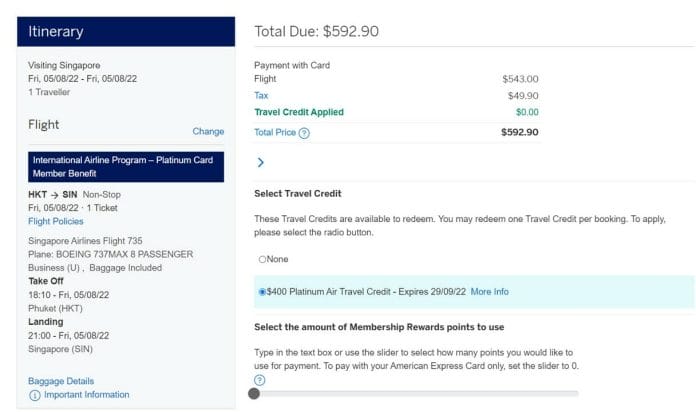Click the Travel Credit Applied label
Viewport: 696px width, 412px height.
[x=299, y=112]
